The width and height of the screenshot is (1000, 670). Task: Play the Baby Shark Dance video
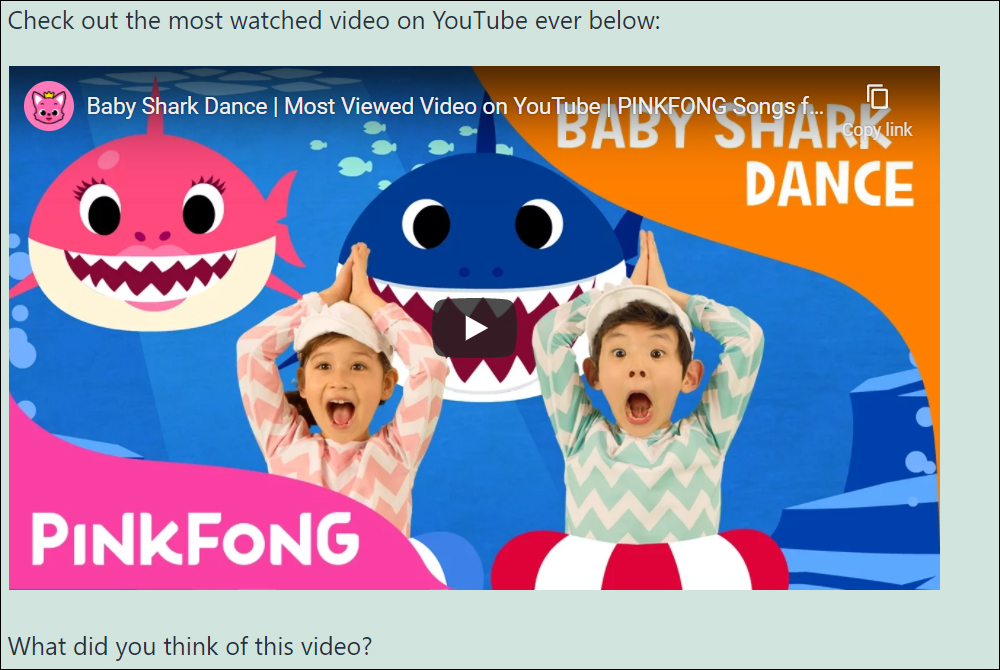tap(474, 328)
